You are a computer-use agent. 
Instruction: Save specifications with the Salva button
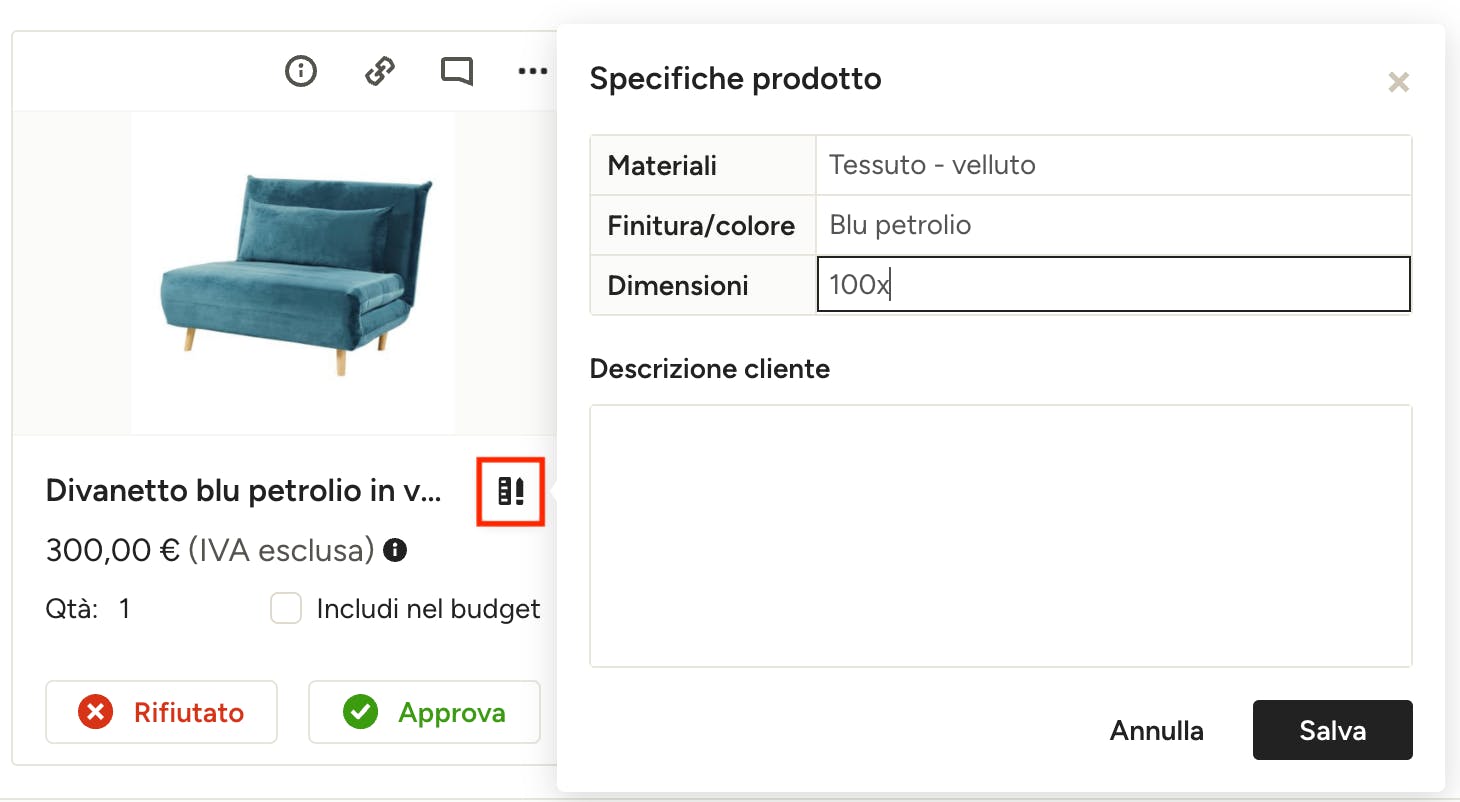click(1332, 730)
